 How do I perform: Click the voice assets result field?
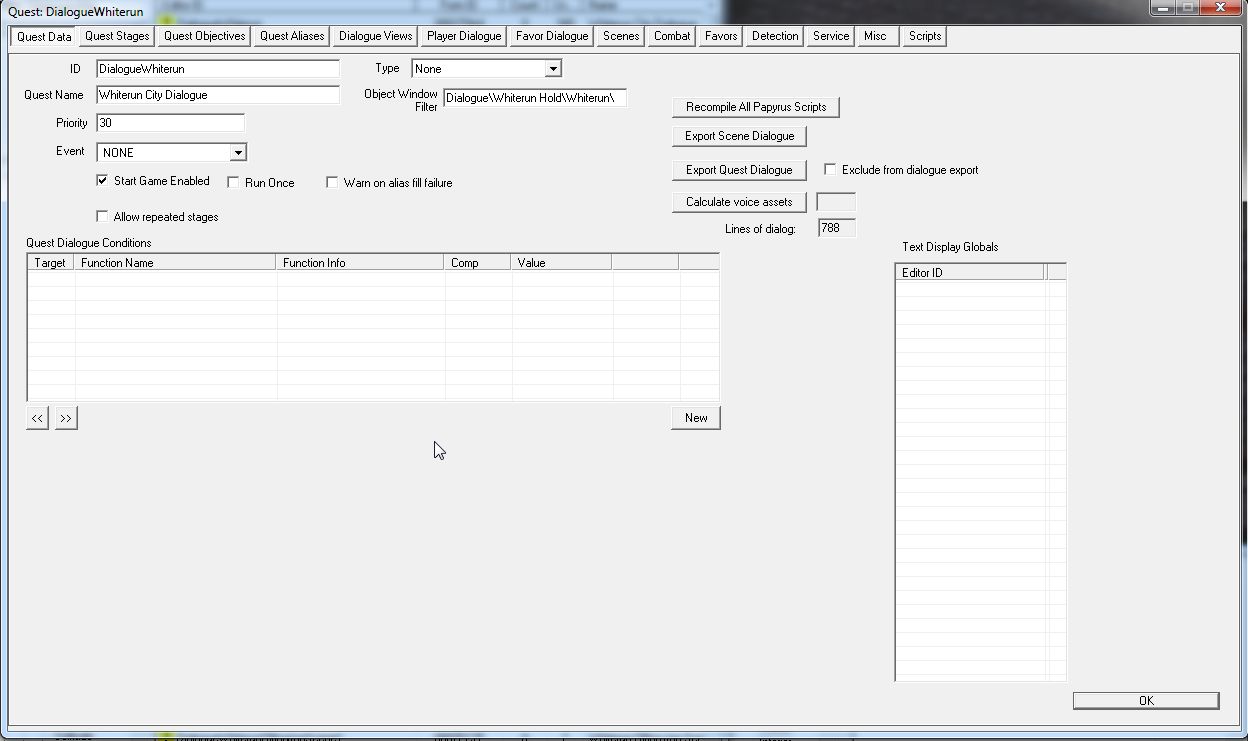836,202
